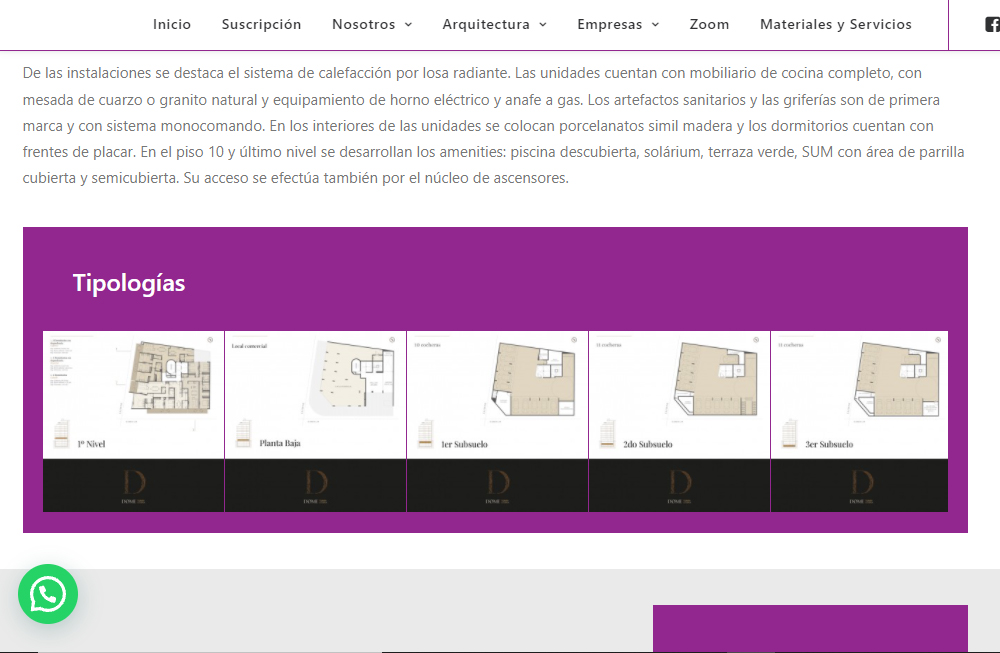This screenshot has width=1000, height=653.
Task: Select Zoom in the navigation bar
Action: point(709,24)
